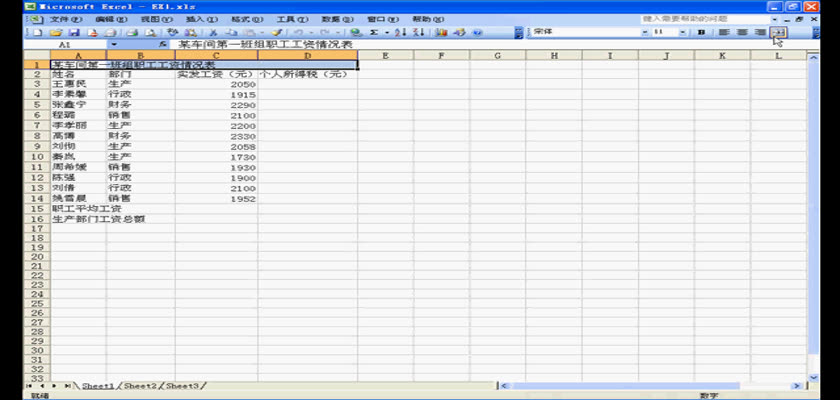
Task: Select row 5 header
Action: coord(37,104)
